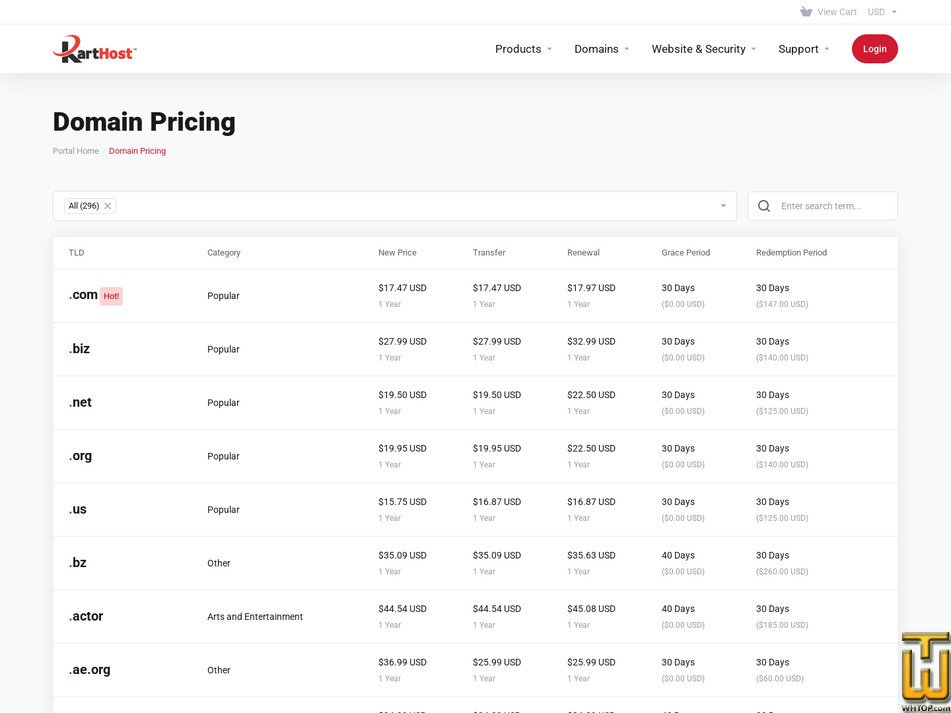Remove the All (296) filter tag
Image resolution: width=951 pixels, height=713 pixels.
click(107, 206)
